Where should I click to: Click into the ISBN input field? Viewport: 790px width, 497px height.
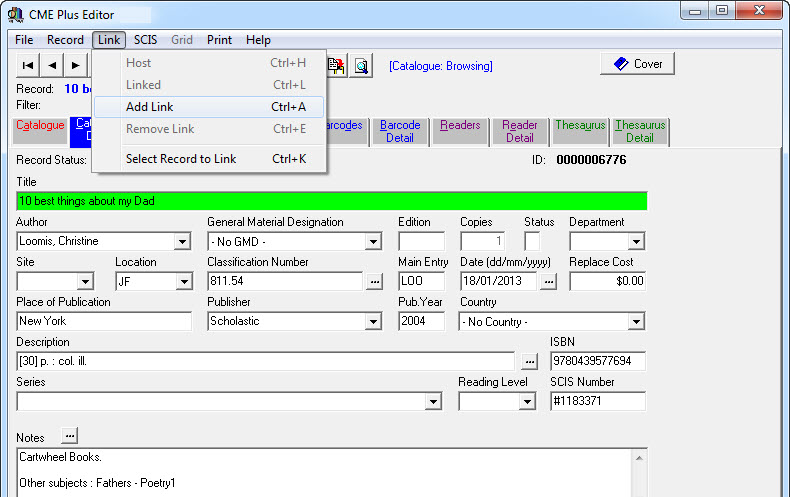(x=597, y=361)
